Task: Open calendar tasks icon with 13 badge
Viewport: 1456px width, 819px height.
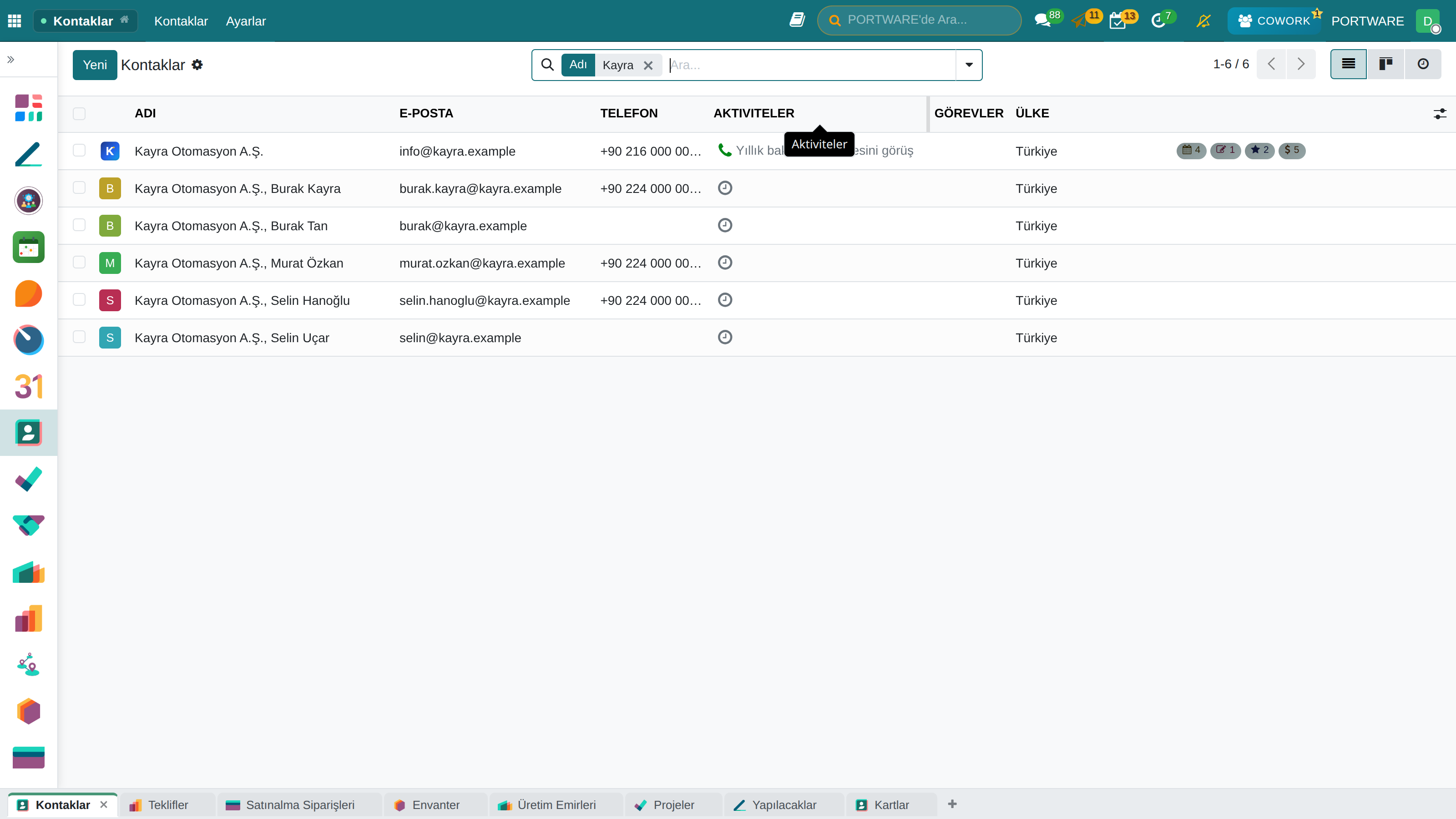Action: 1118,21
